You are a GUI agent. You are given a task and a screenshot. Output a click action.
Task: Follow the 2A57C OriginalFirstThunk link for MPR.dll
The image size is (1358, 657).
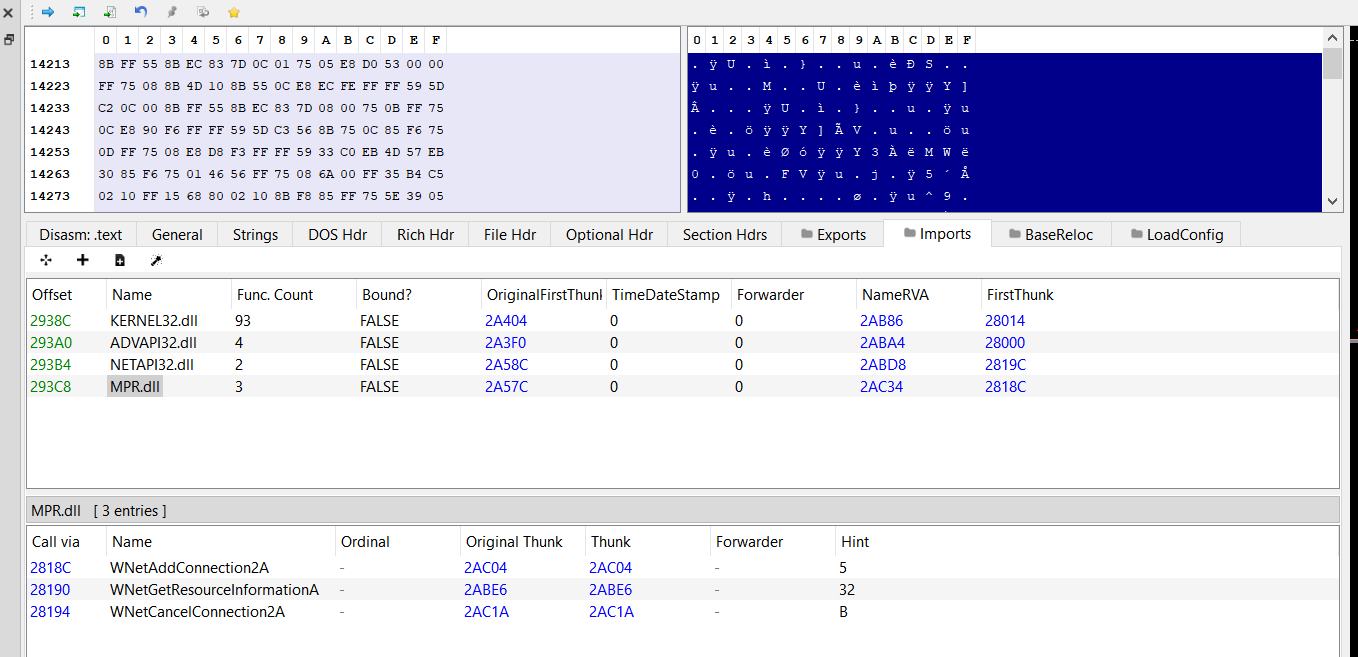[507, 387]
